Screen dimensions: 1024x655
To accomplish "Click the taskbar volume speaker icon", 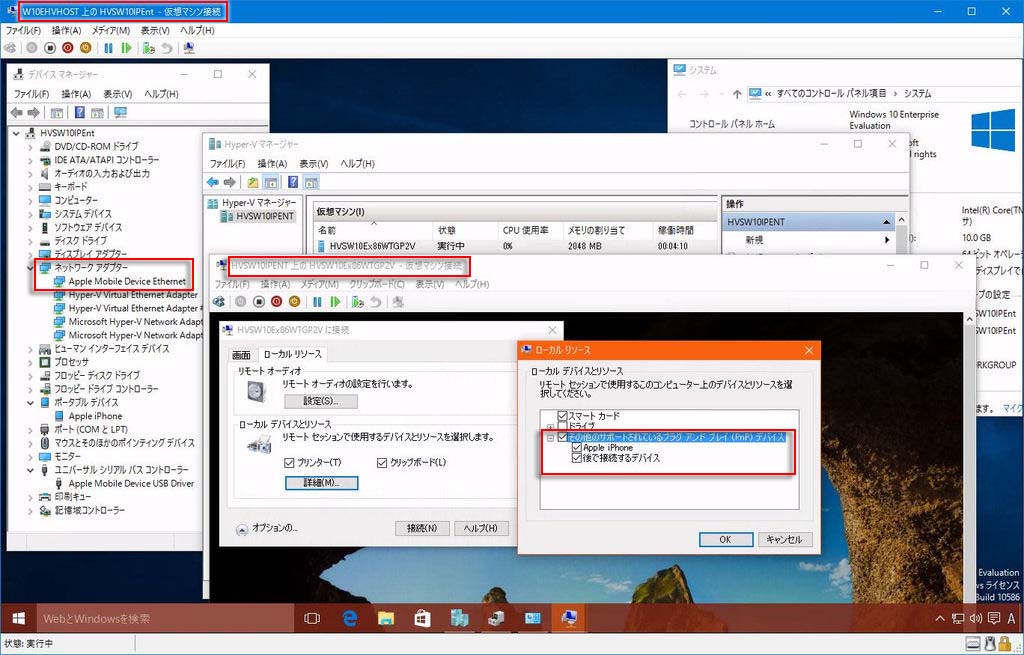I will click(x=976, y=618).
